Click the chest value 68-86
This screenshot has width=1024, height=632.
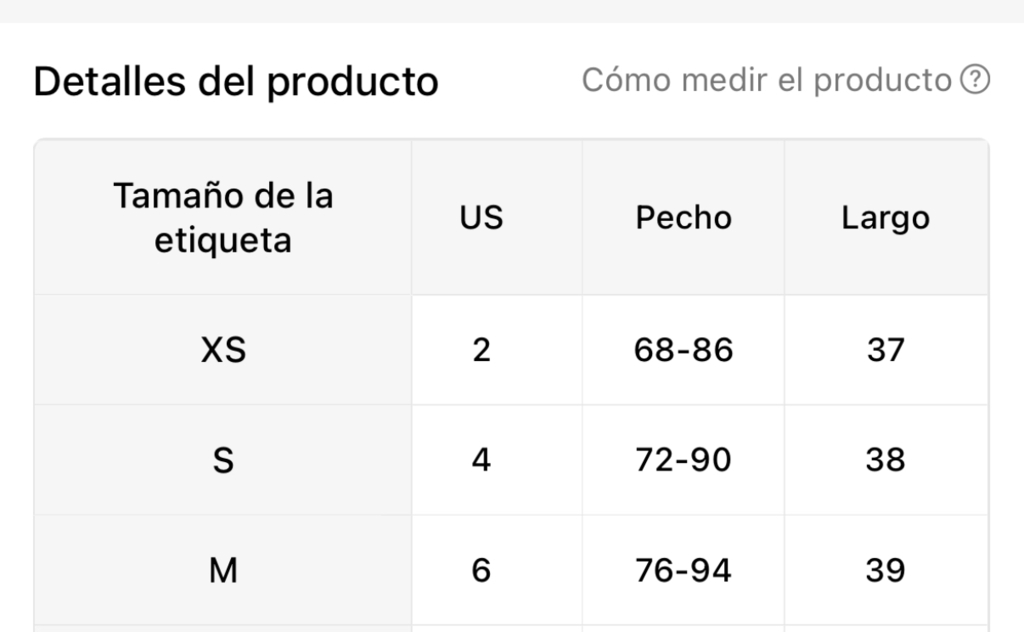(x=683, y=350)
